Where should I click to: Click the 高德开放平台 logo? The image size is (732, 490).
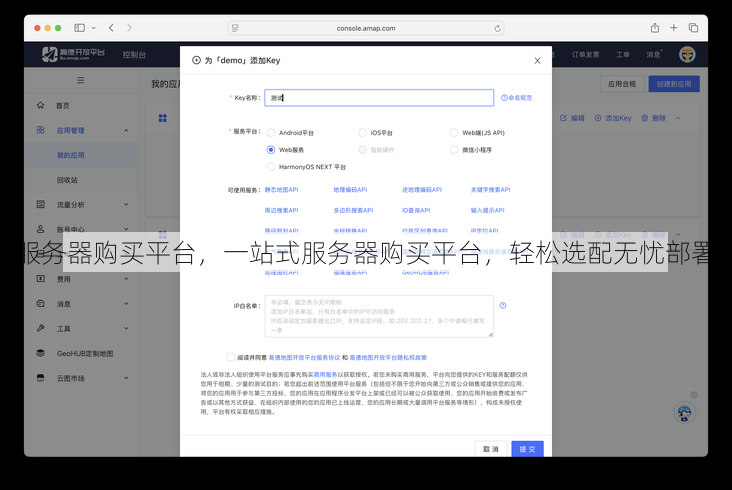pos(73,54)
